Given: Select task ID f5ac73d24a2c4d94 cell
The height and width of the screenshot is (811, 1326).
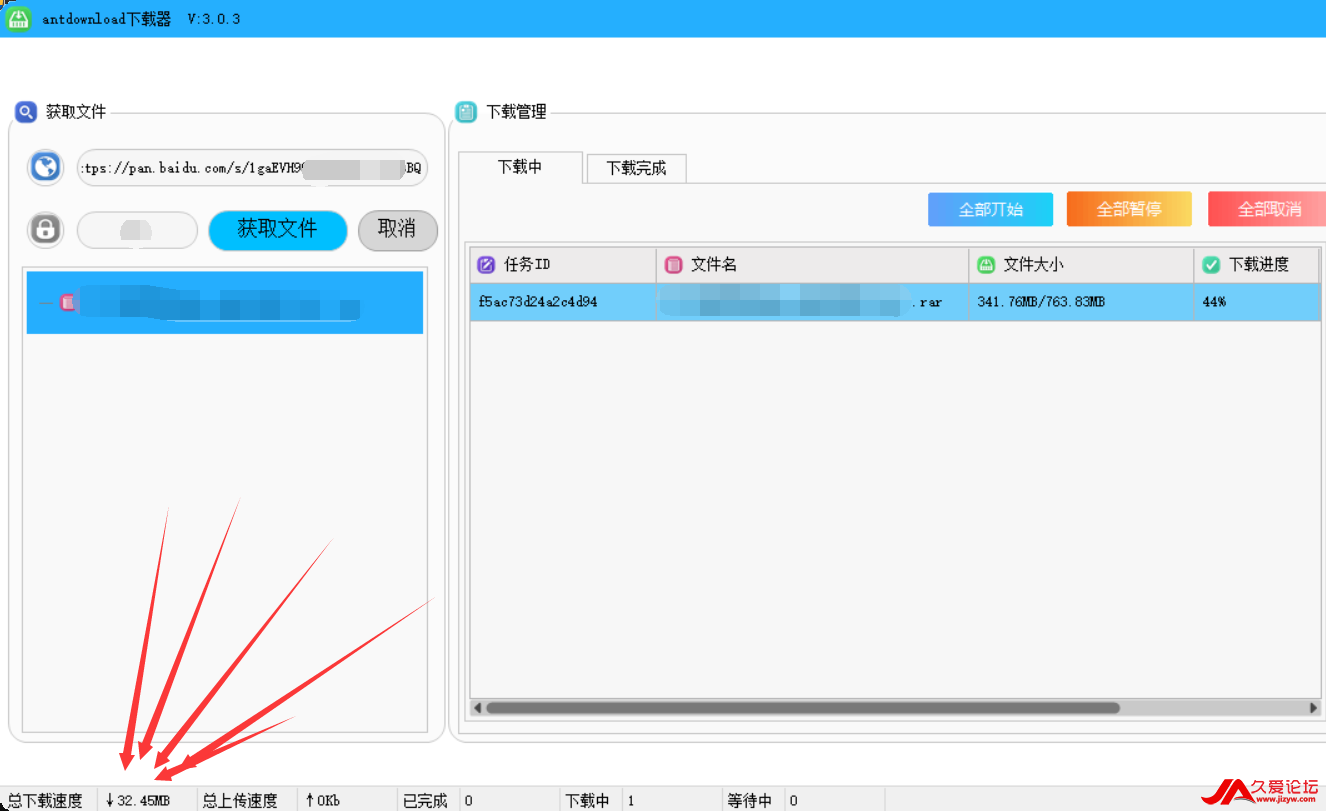Looking at the screenshot, I should point(563,302).
